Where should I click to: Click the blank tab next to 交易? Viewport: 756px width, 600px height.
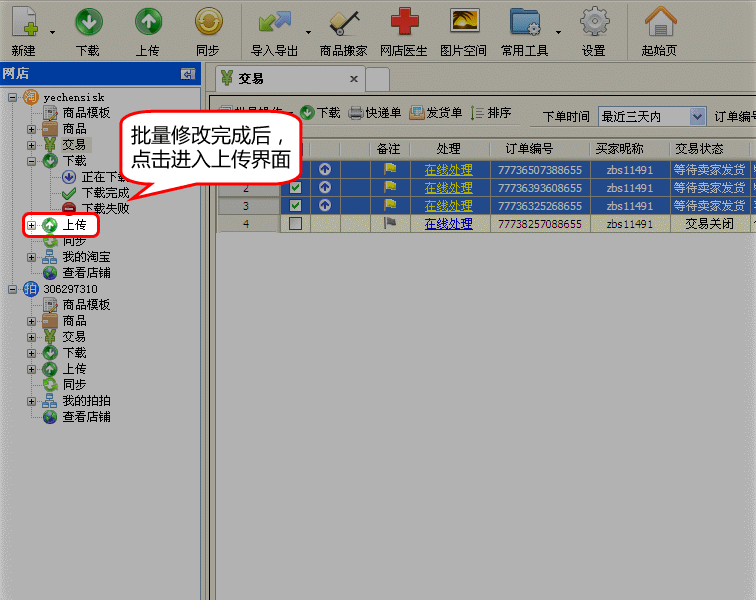click(378, 79)
